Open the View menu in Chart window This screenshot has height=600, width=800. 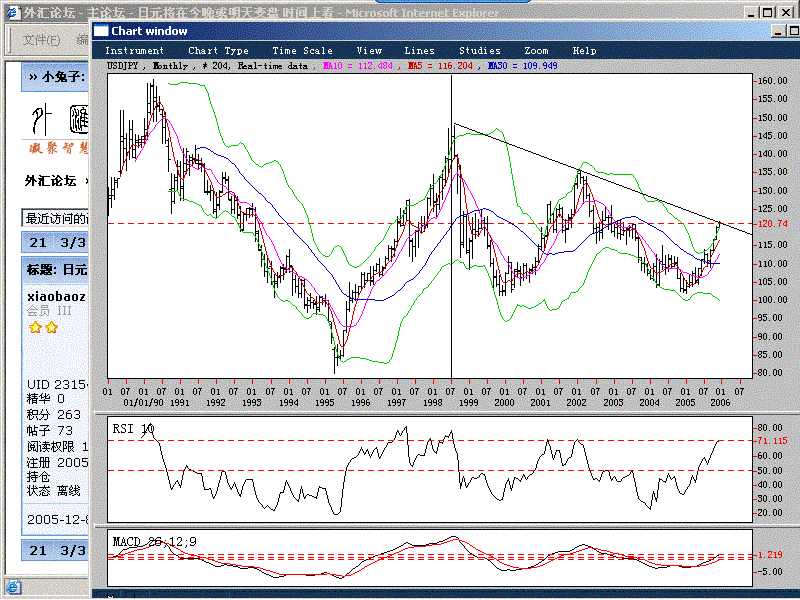369,51
